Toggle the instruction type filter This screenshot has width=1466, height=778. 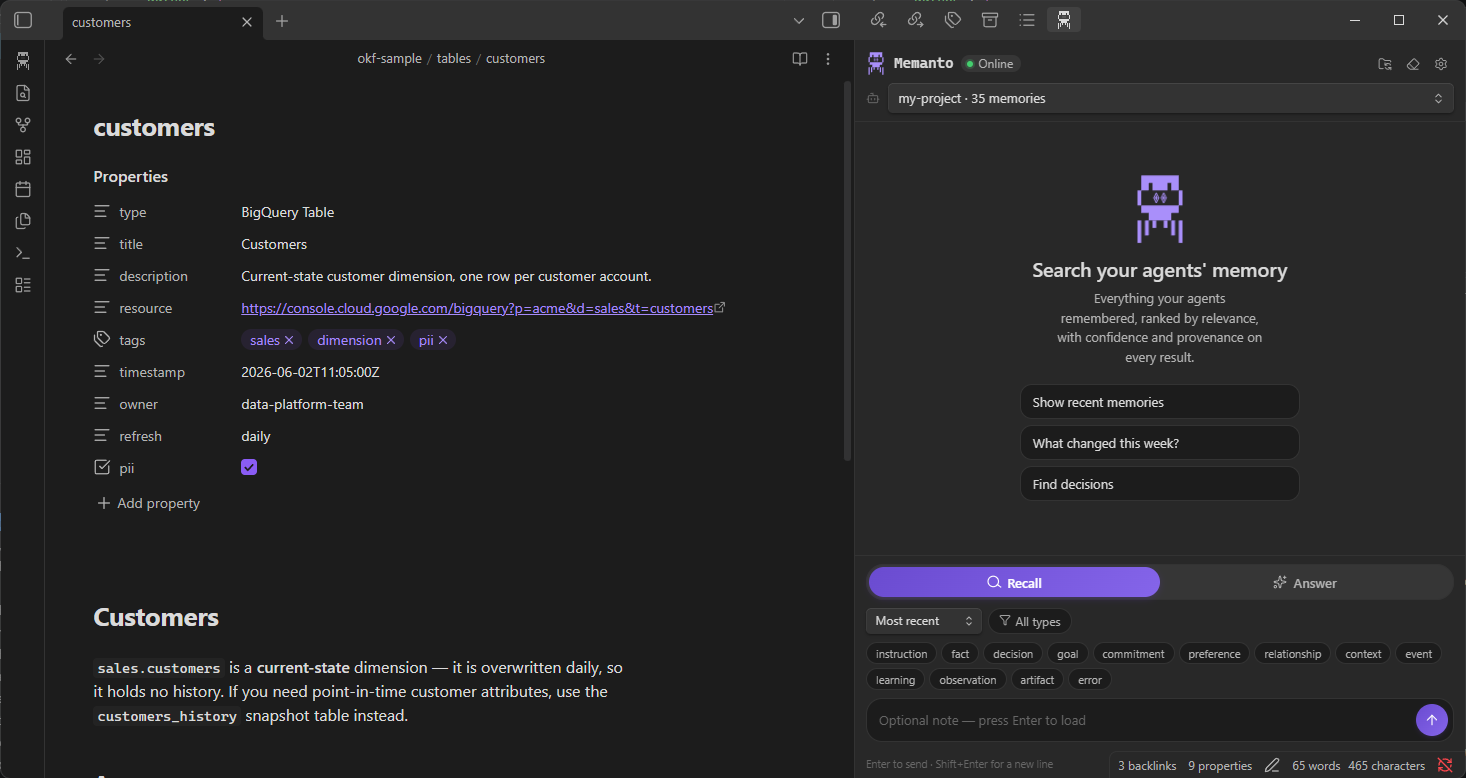coord(901,654)
